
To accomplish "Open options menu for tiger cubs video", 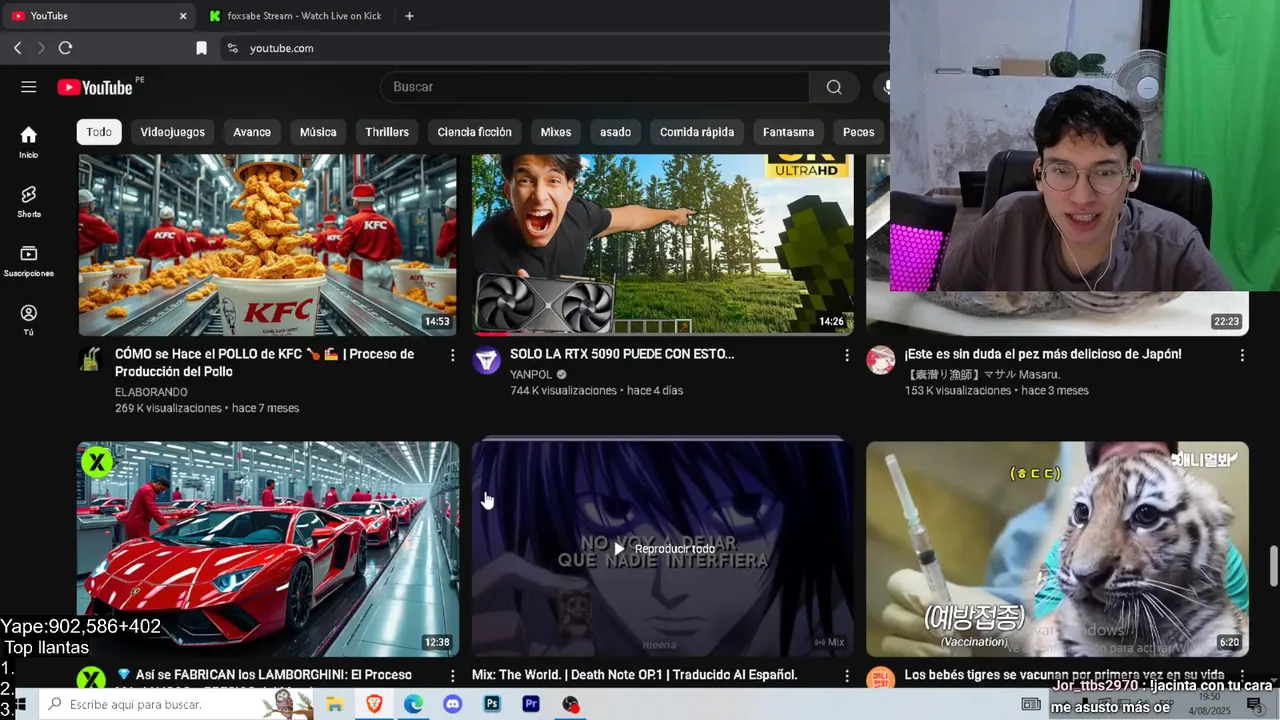I will tap(1242, 676).
